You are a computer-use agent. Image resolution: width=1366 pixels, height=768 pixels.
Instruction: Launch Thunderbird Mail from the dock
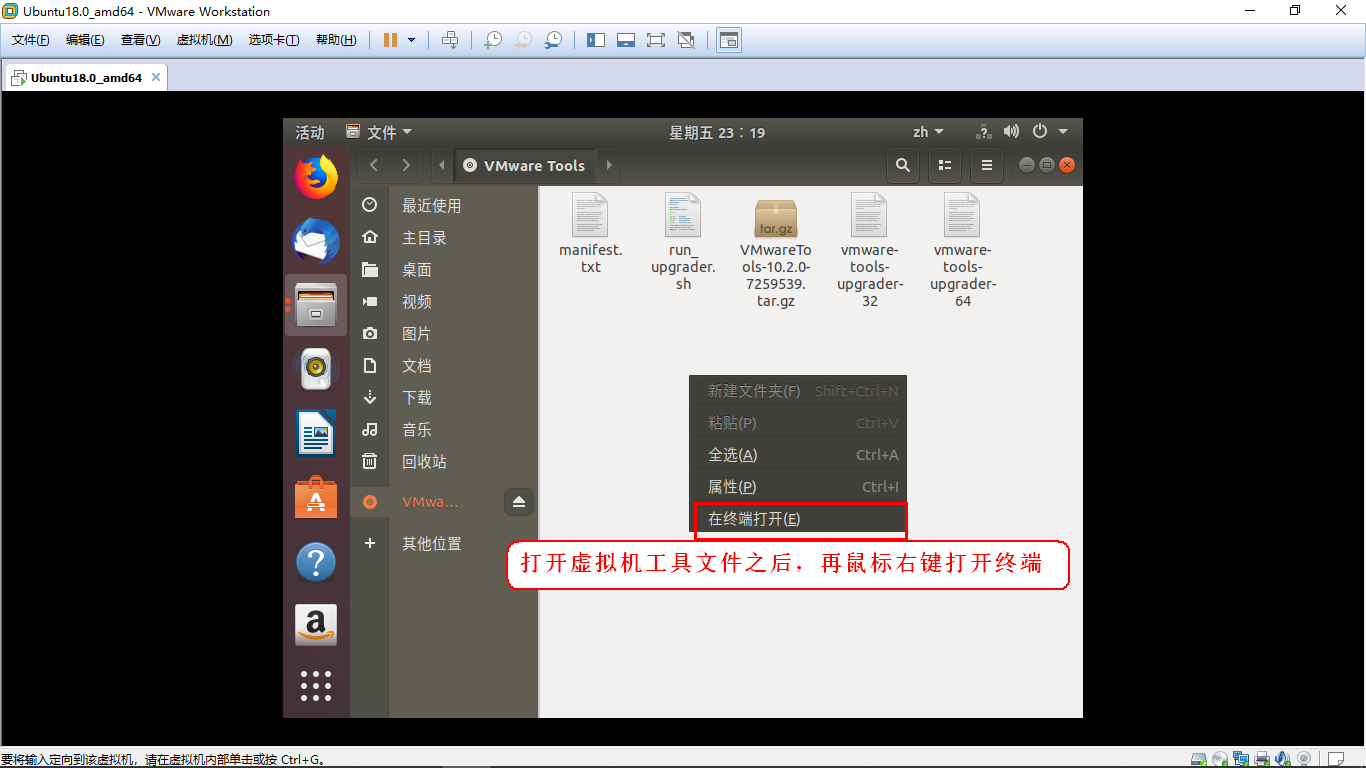tap(316, 241)
